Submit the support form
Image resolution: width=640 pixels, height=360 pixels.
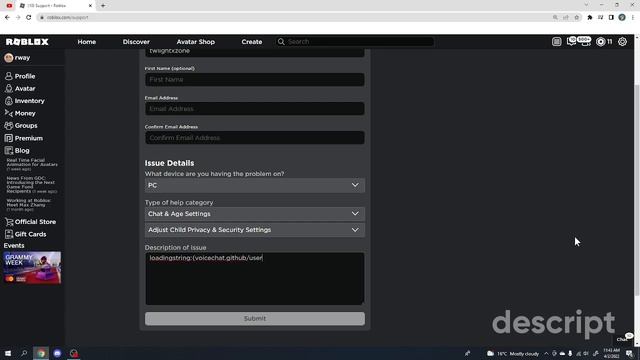[255, 318]
